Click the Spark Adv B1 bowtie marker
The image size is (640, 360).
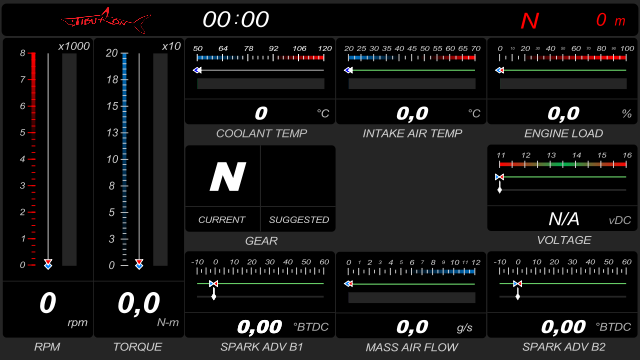(213, 284)
